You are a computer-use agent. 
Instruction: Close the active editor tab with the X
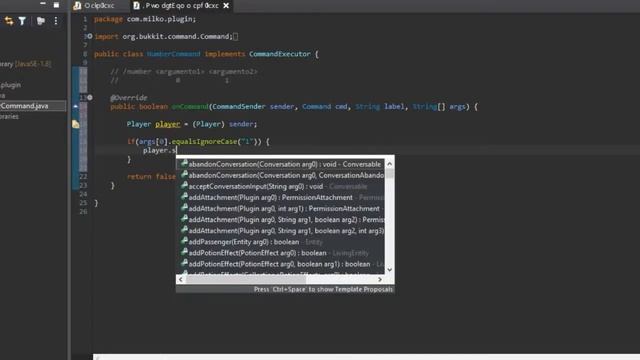point(226,6)
